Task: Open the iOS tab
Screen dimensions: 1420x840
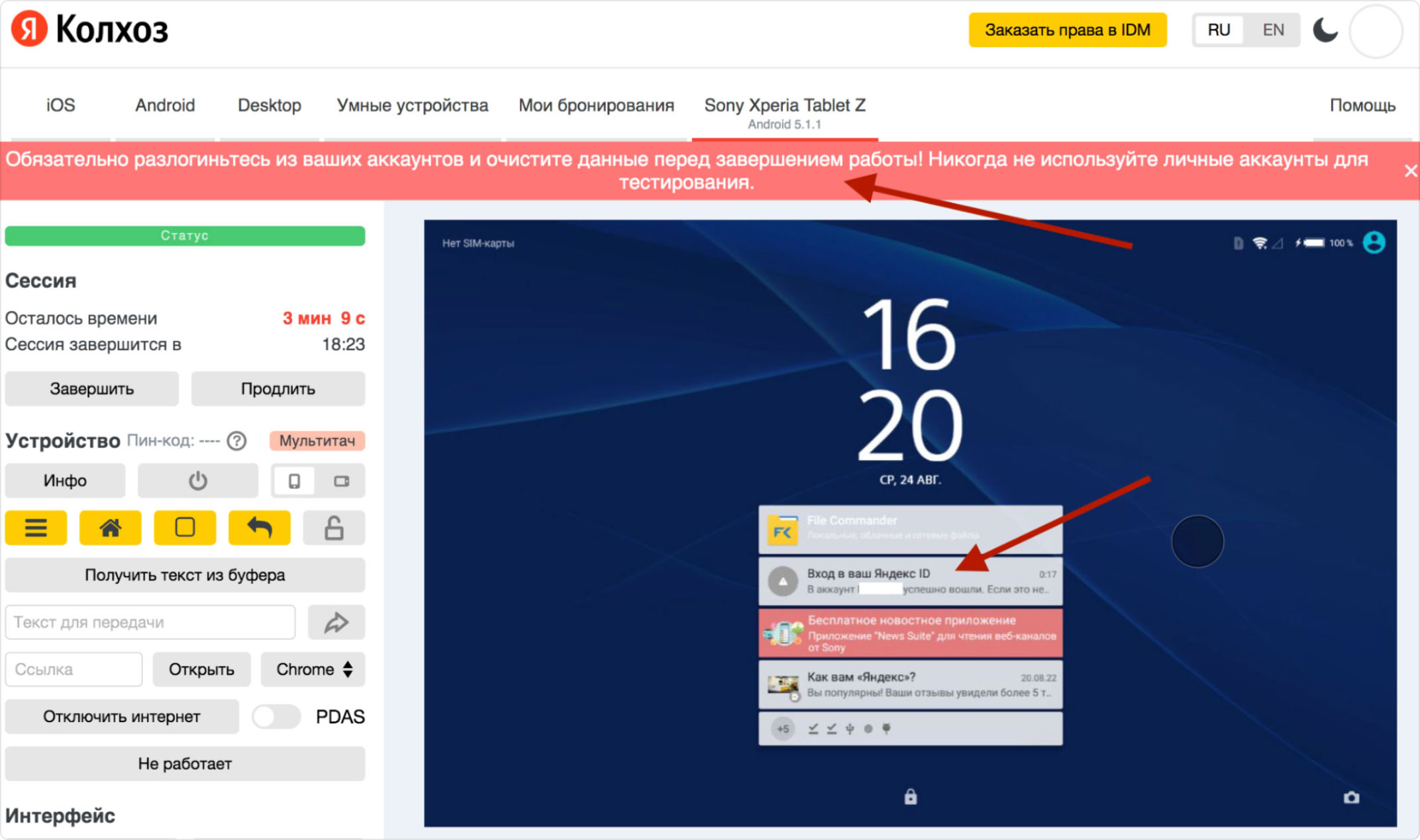Action: (x=60, y=105)
